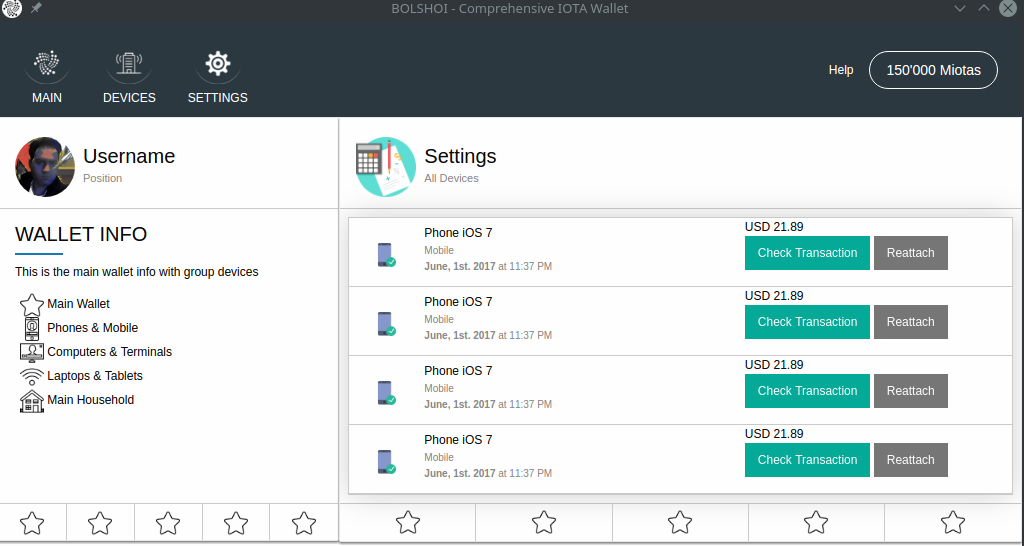Click Reattach in the second device row
Image resolution: width=1024 pixels, height=546 pixels.
pos(911,322)
